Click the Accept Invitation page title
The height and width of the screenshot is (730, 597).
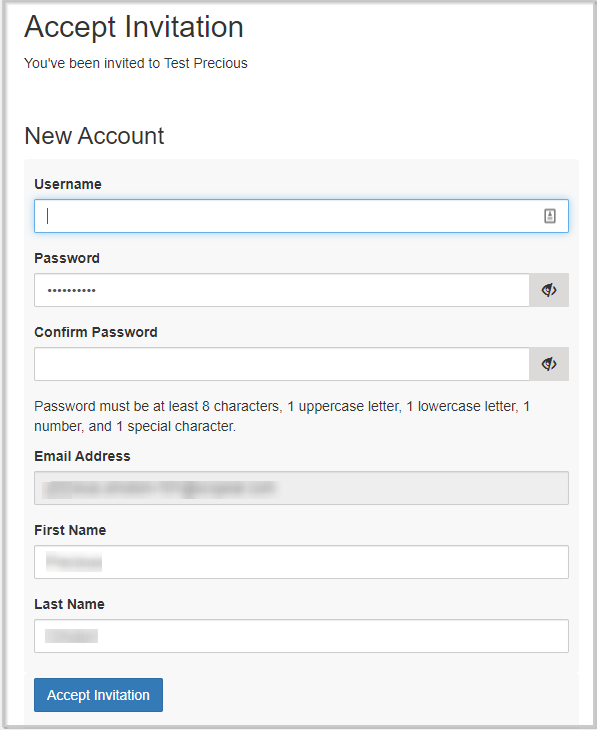click(x=134, y=27)
